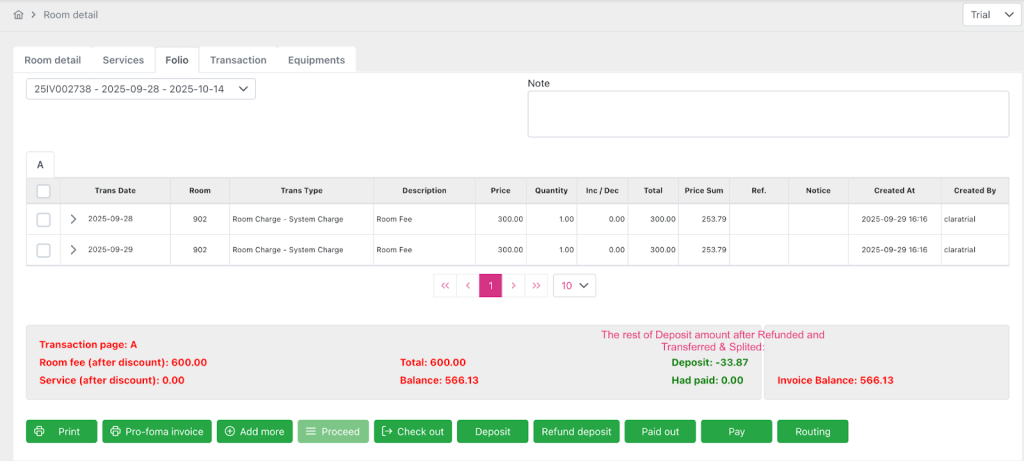Click the Refund deposit button
This screenshot has height=461, width=1024.
click(575, 431)
